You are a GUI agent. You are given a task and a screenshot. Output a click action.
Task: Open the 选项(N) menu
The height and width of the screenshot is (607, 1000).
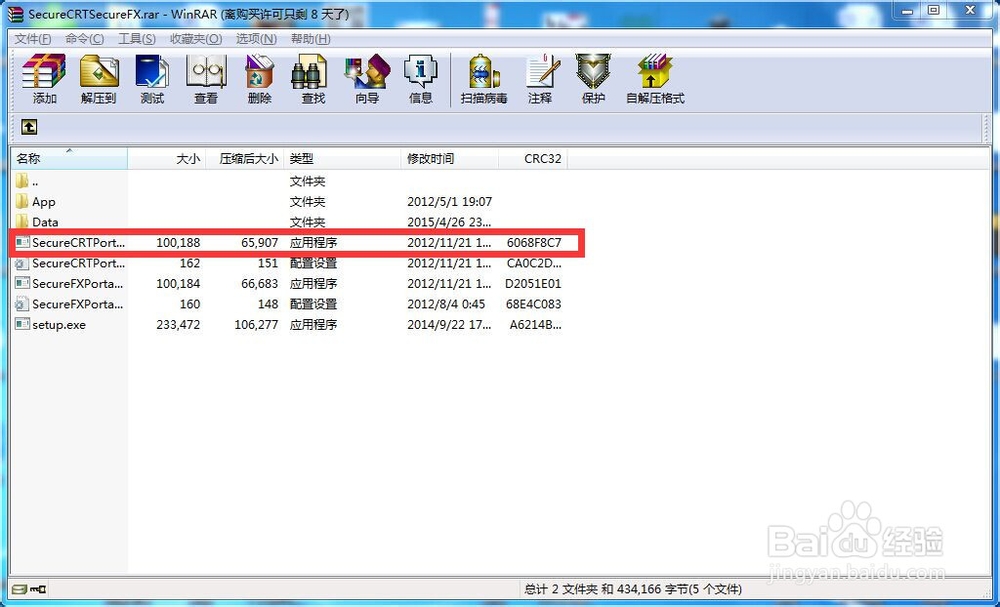pos(256,39)
